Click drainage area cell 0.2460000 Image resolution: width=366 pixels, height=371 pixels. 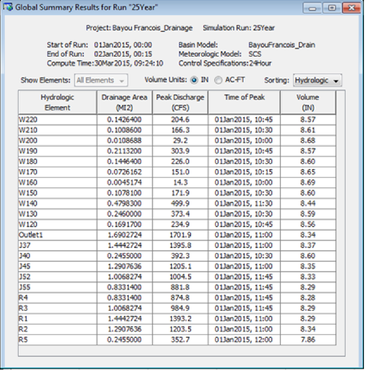(x=124, y=214)
